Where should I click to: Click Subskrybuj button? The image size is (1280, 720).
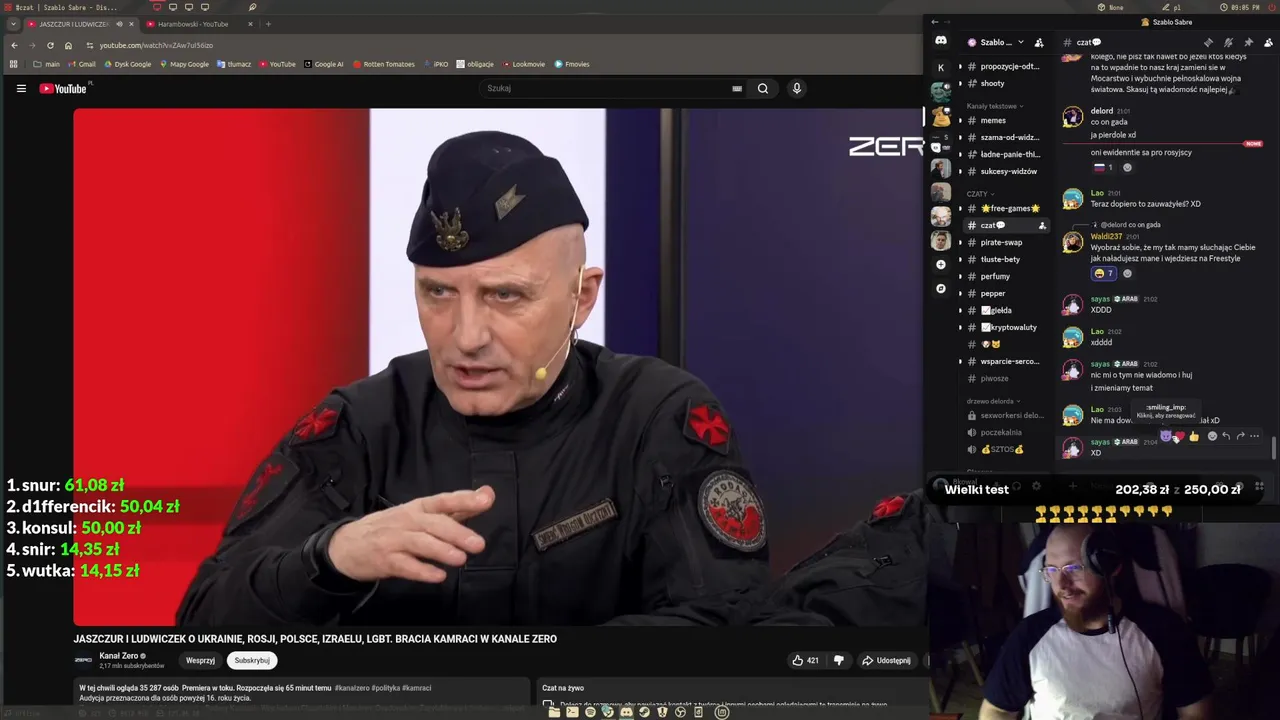click(252, 660)
